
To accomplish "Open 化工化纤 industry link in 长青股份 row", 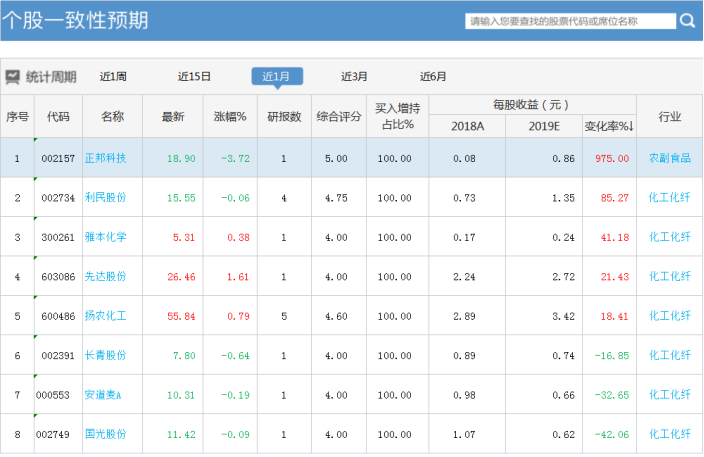I will coord(669,356).
